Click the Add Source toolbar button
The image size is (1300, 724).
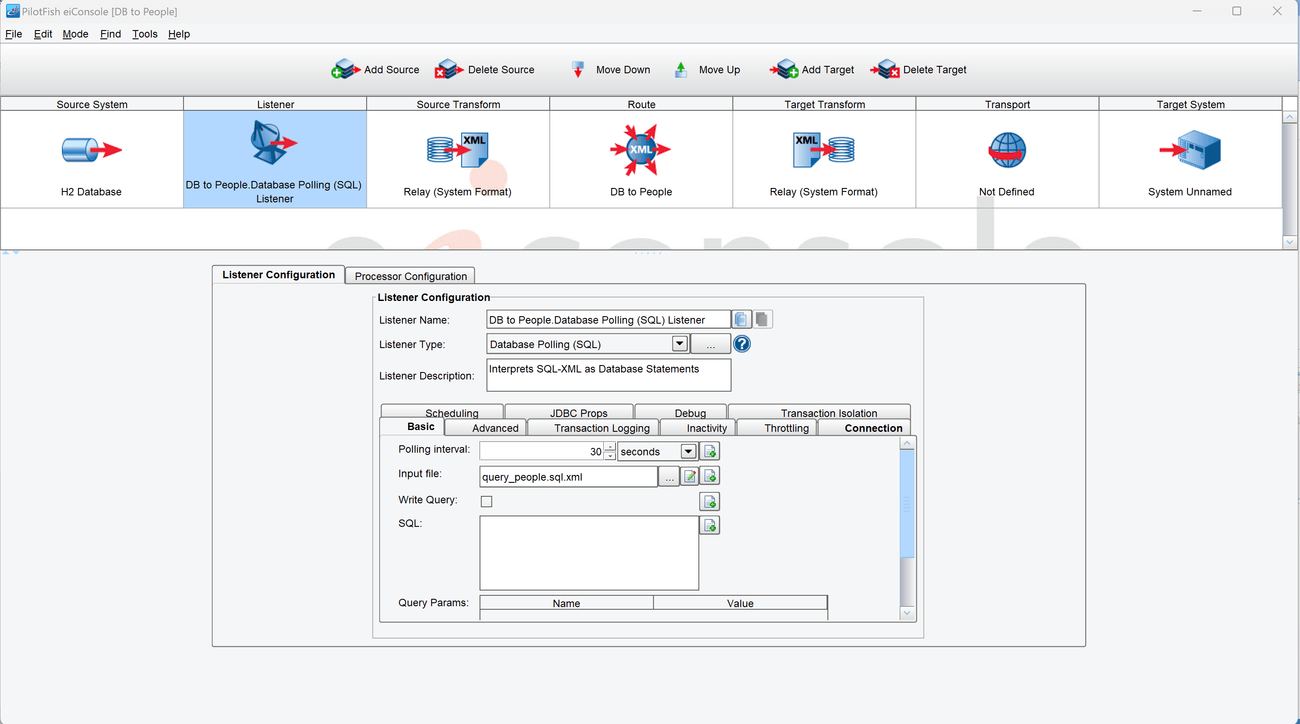coord(376,70)
